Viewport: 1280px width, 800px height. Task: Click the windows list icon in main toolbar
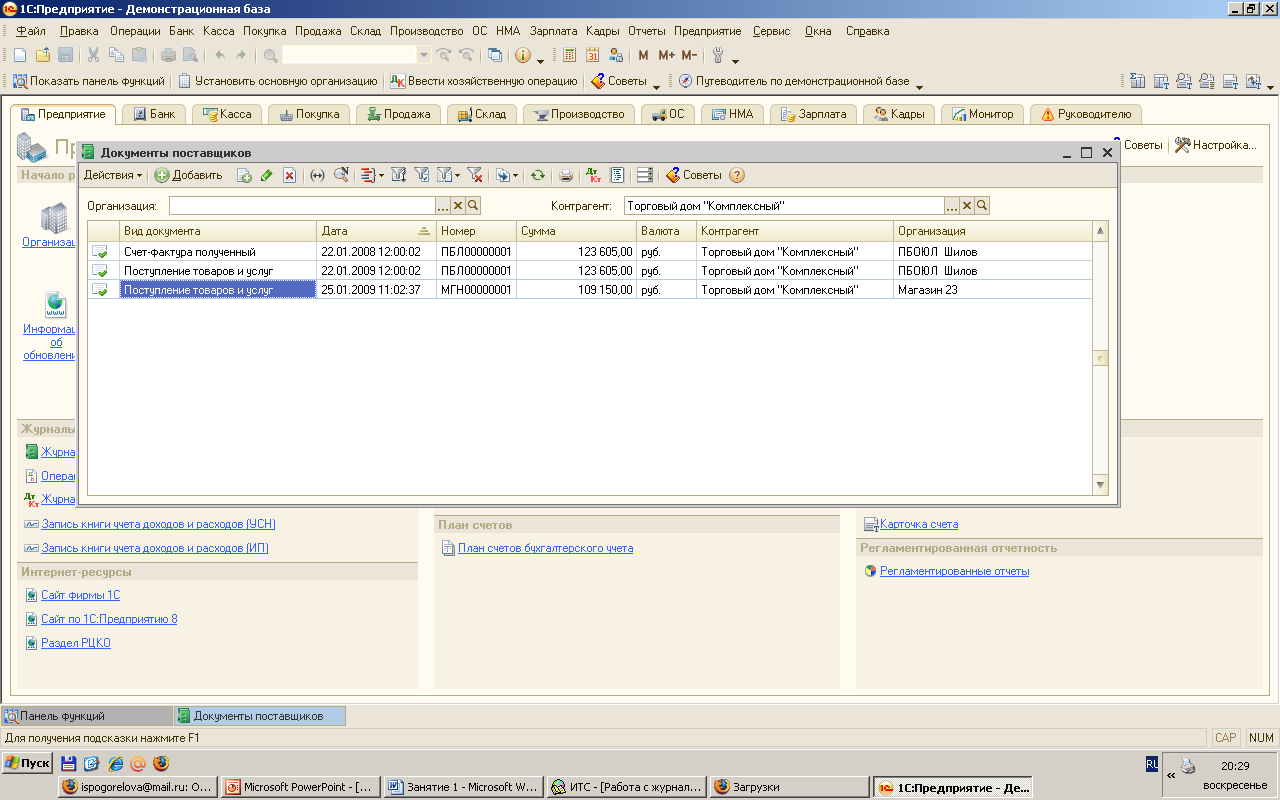click(x=495, y=55)
